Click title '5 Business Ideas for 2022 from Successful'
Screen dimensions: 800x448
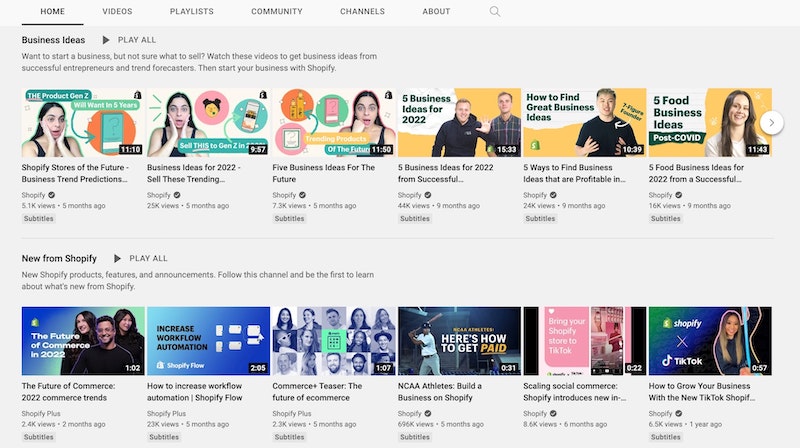point(445,173)
